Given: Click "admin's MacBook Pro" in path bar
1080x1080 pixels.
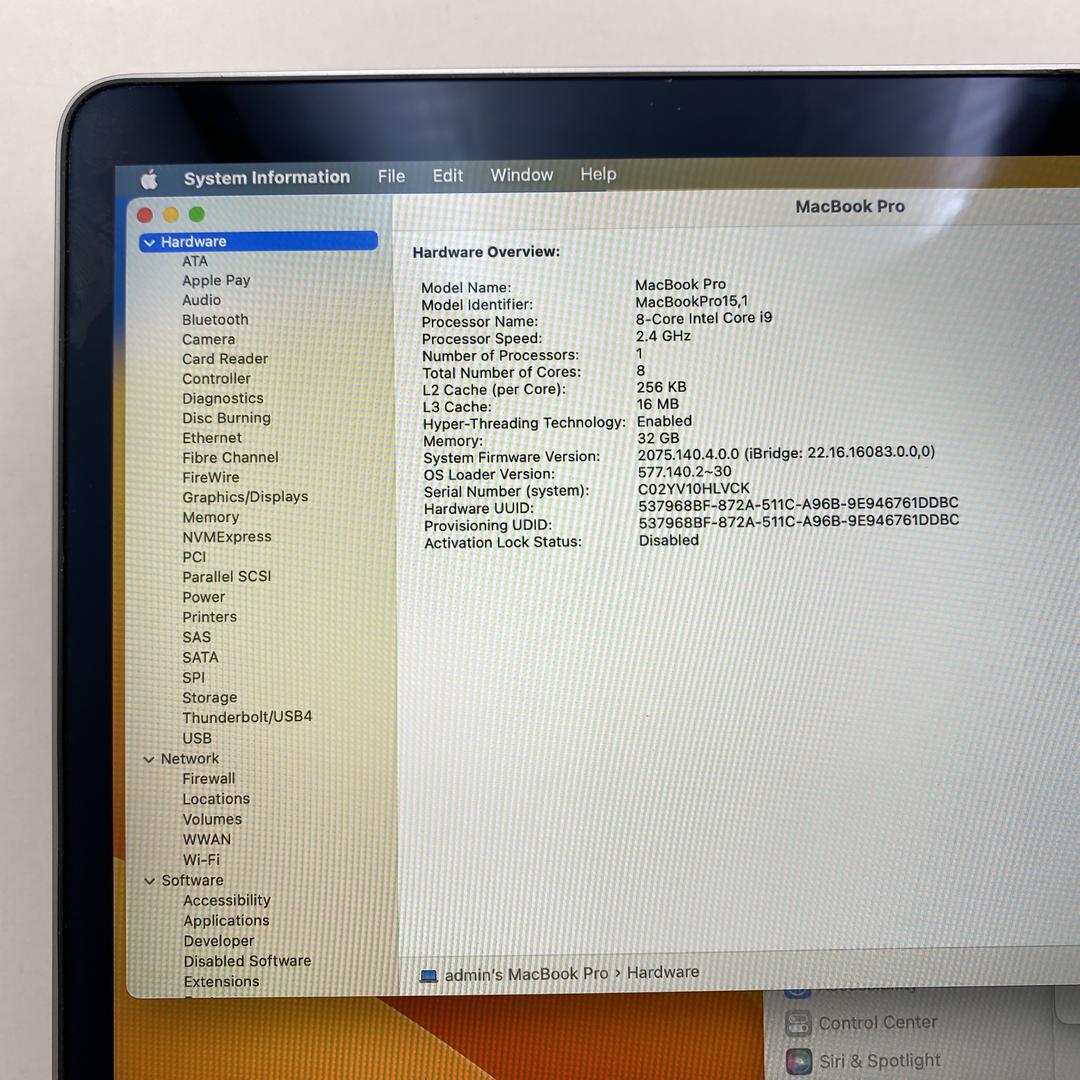Looking at the screenshot, I should click(x=526, y=974).
